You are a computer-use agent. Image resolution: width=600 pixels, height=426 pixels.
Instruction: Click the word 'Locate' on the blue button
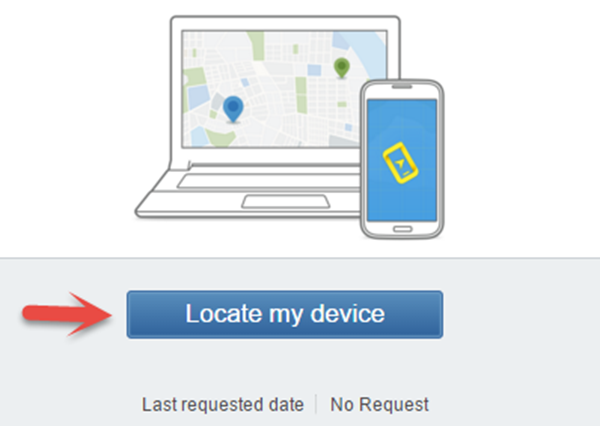point(223,314)
